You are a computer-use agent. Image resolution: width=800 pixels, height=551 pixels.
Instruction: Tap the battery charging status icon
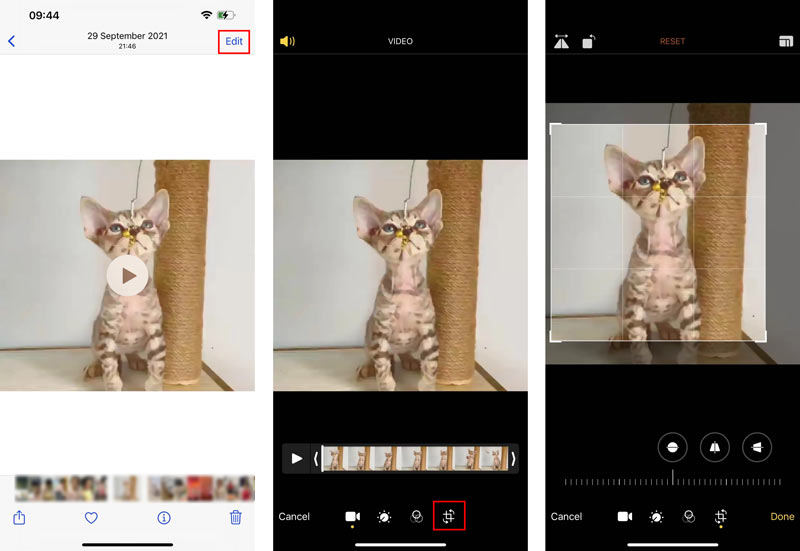tap(226, 15)
